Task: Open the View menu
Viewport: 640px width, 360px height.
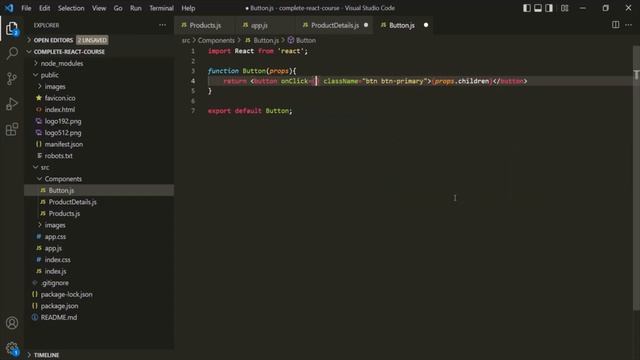Action: tap(99, 8)
